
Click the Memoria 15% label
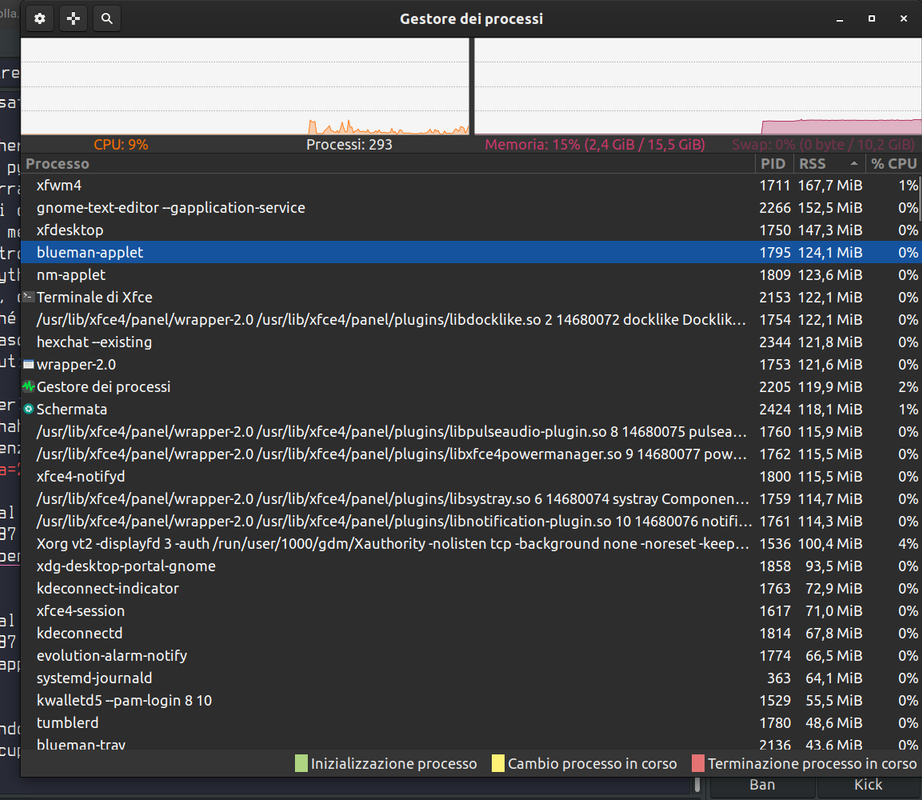pyautogui.click(x=594, y=145)
